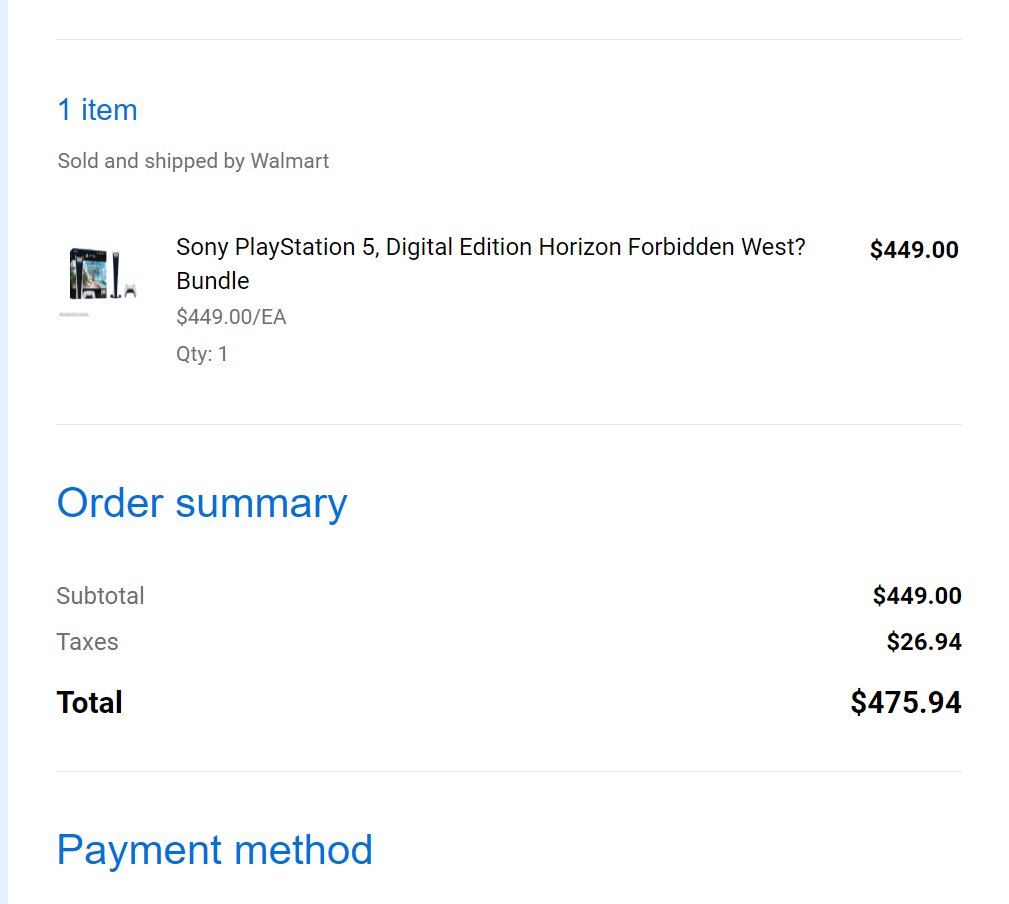
Task: Click the "Subtotal" label
Action: tap(100, 596)
